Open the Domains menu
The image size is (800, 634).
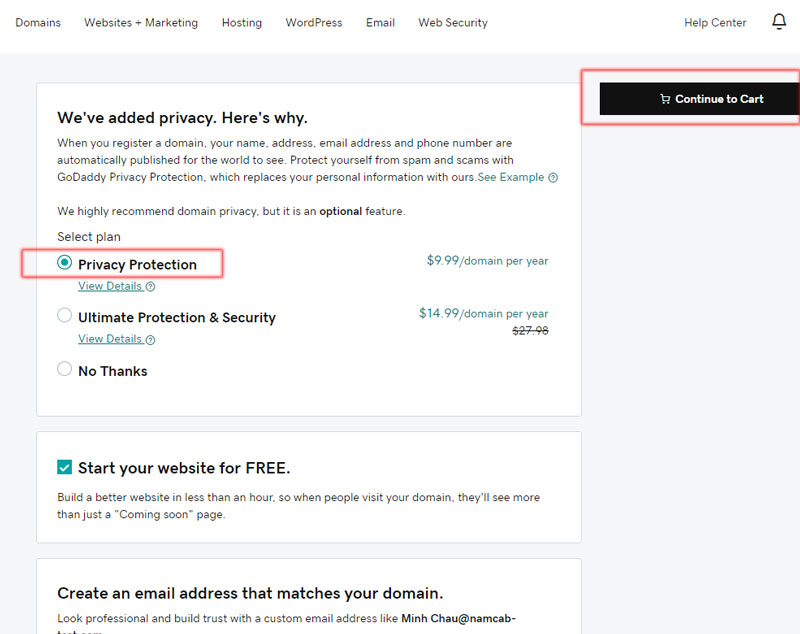click(x=38, y=22)
